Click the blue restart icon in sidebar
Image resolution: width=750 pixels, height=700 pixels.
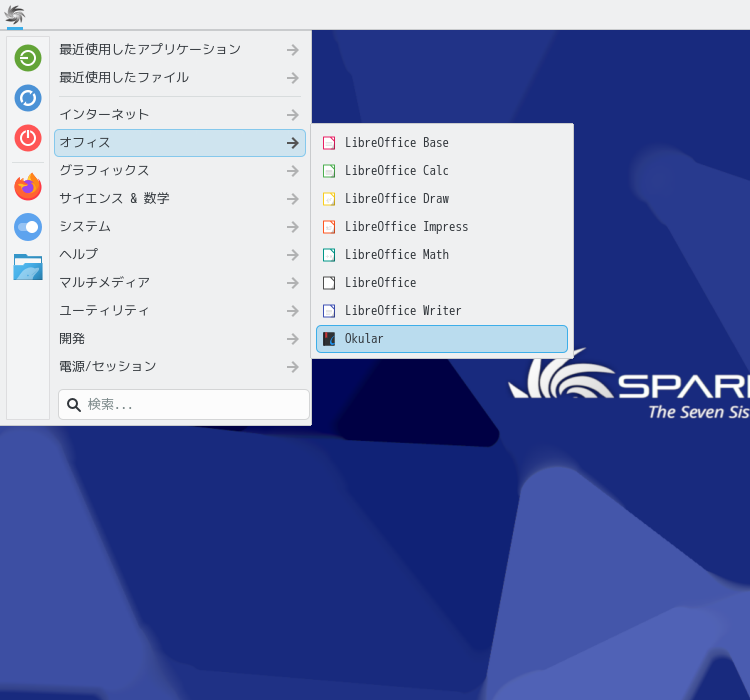(28, 98)
